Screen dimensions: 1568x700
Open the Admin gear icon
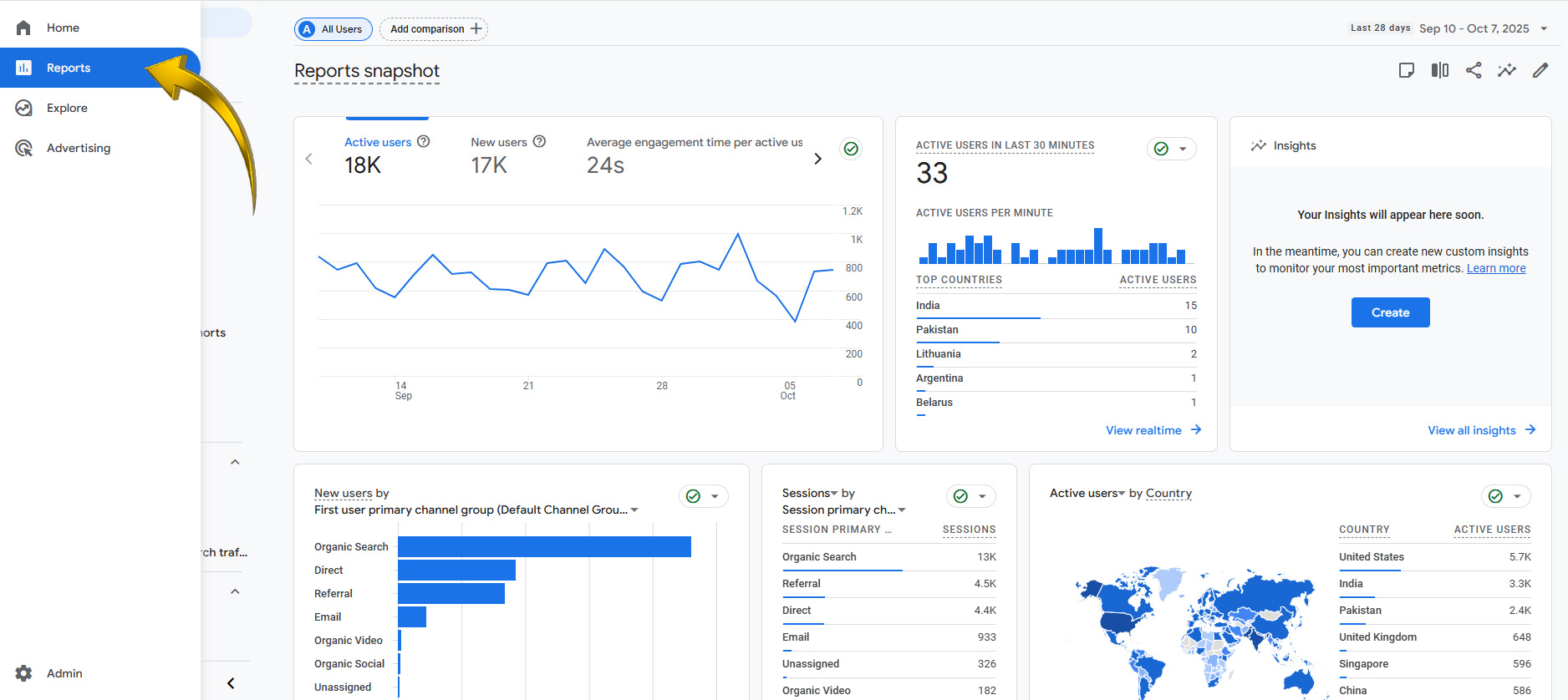23,673
